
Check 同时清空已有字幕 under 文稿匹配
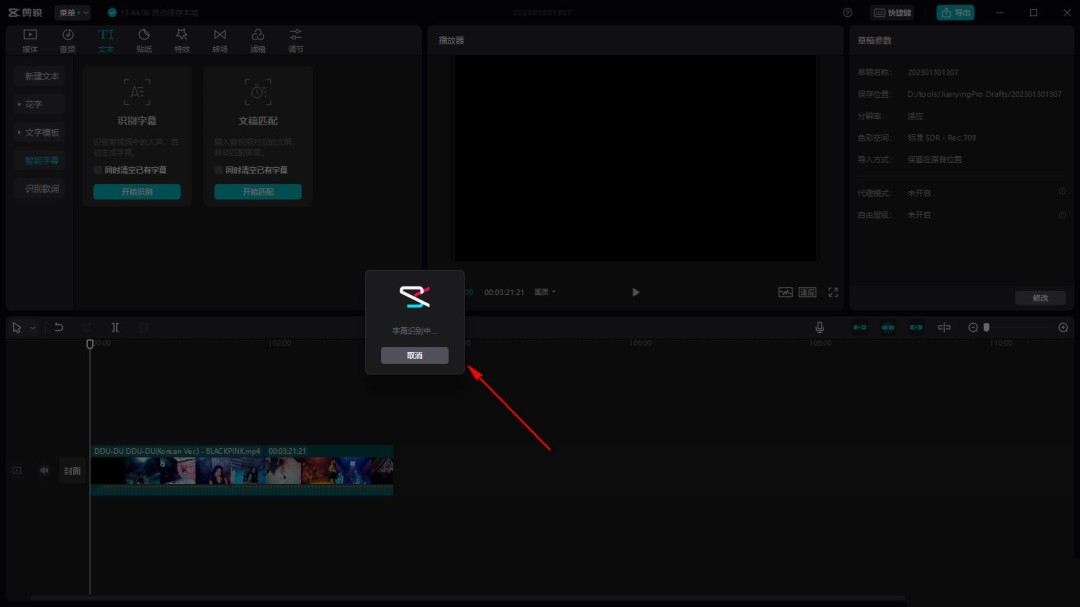[x=219, y=170]
